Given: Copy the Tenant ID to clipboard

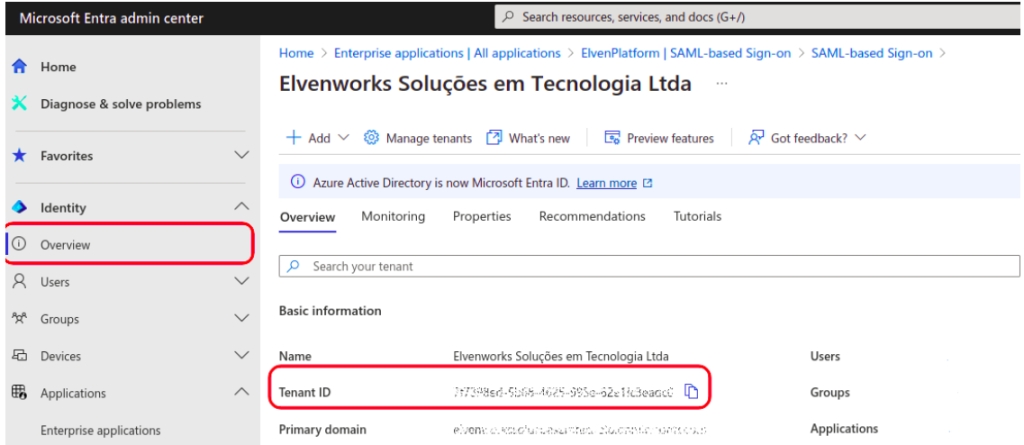Looking at the screenshot, I should (x=691, y=392).
